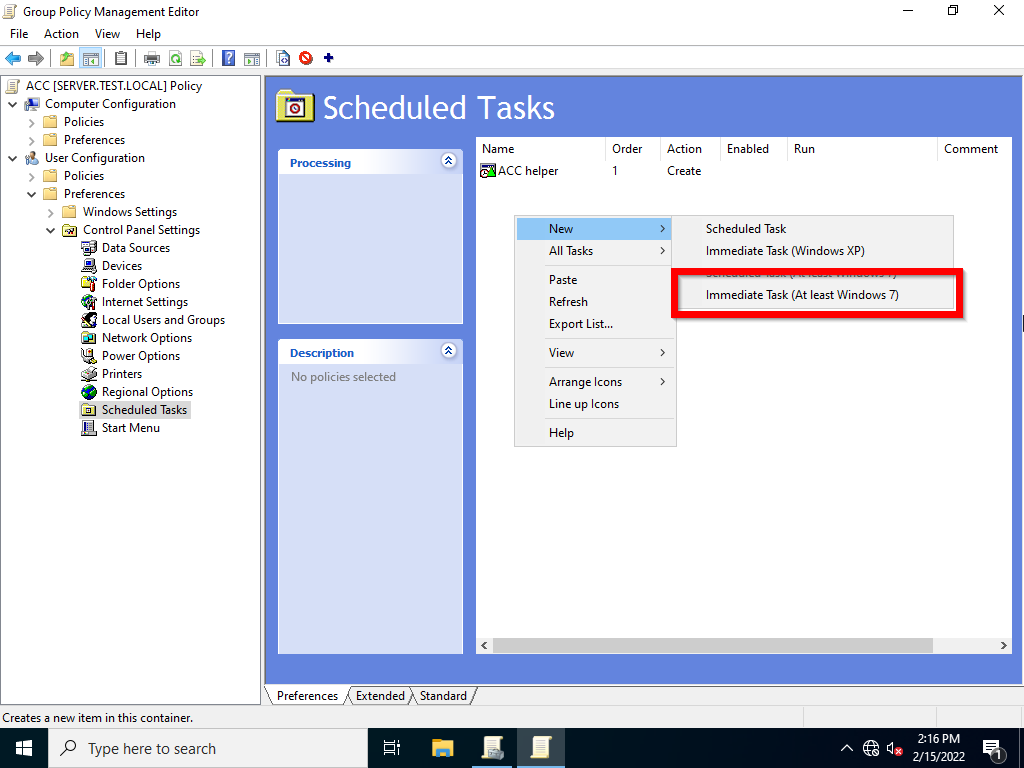
Task: Select Network Options in the tree
Action: (x=147, y=338)
